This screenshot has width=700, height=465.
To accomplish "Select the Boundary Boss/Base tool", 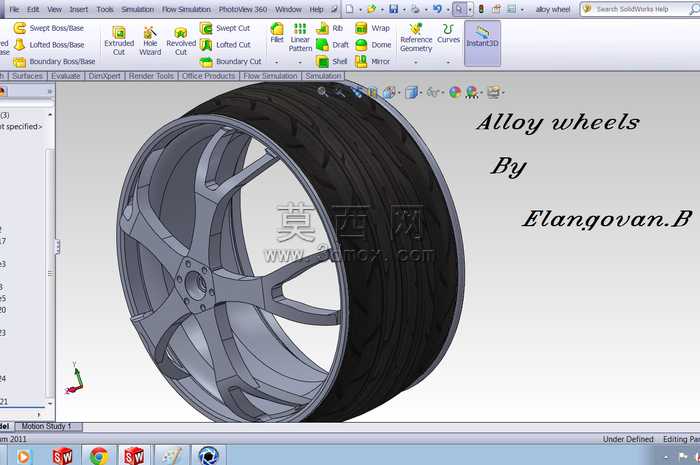I will [54, 62].
